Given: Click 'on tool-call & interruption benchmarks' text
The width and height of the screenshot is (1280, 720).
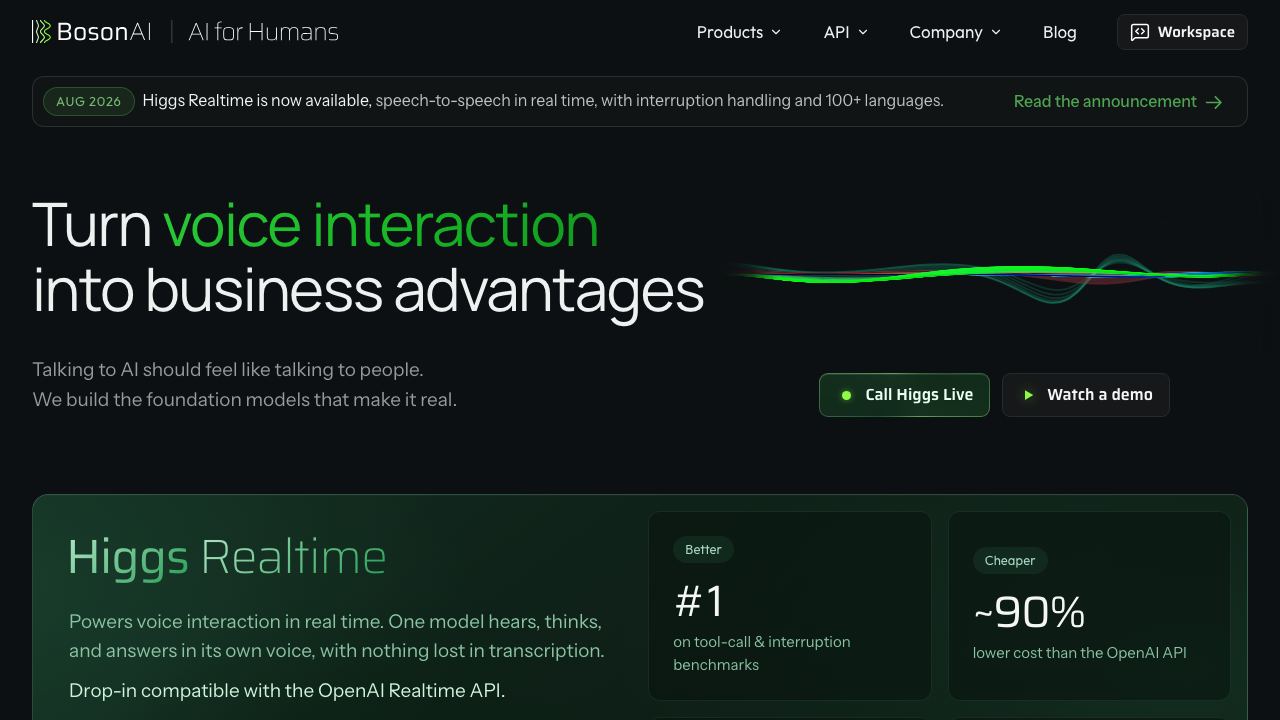Looking at the screenshot, I should [x=762, y=653].
